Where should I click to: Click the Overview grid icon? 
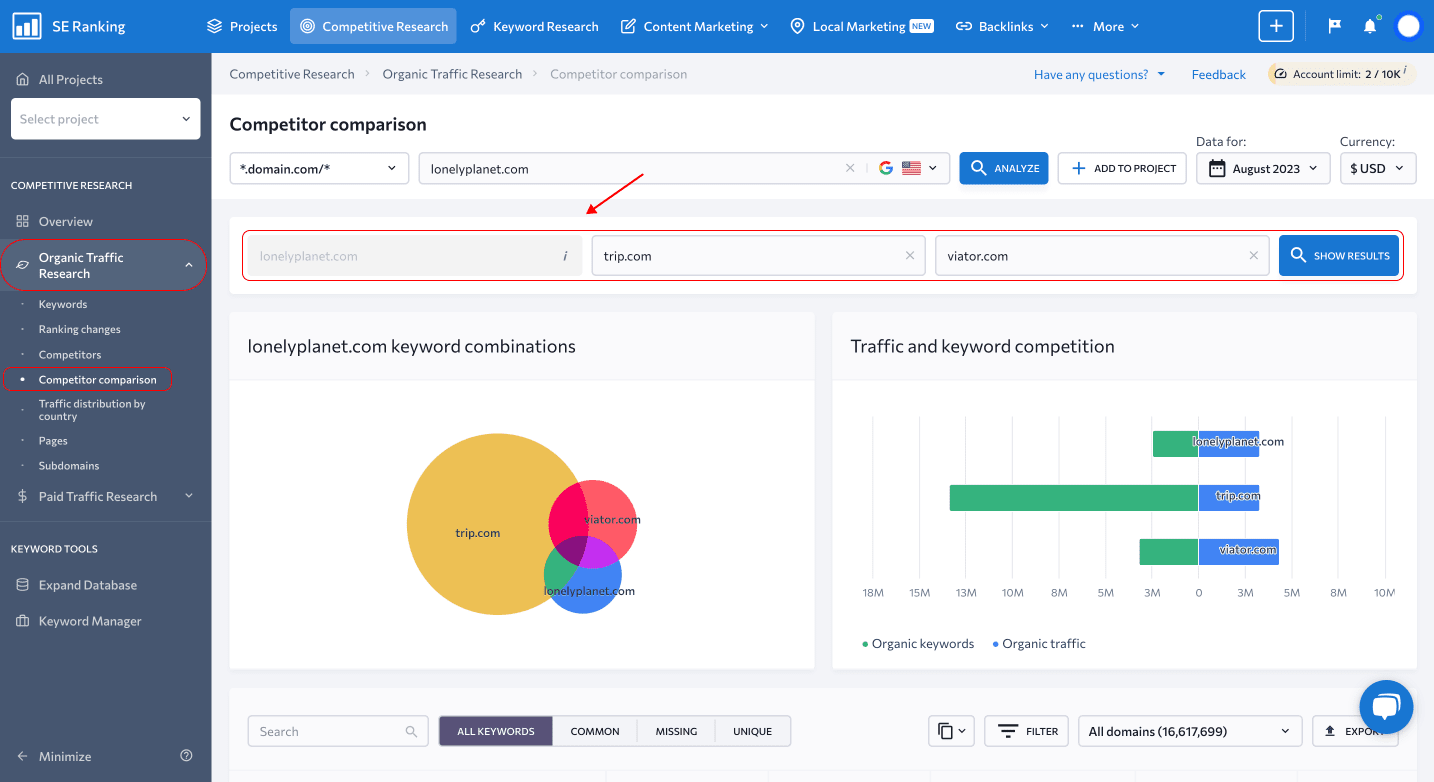23,221
